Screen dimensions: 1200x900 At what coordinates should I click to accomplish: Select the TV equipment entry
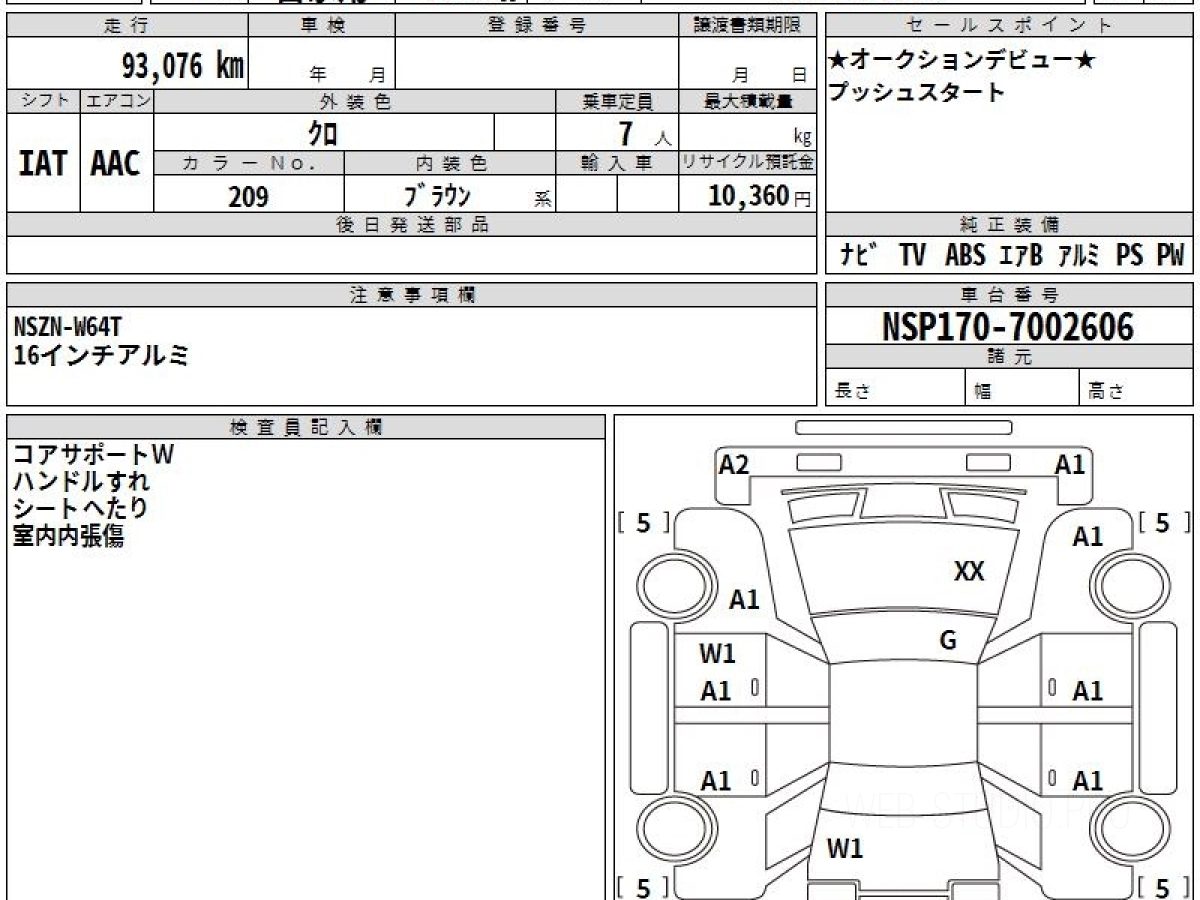pyautogui.click(x=912, y=256)
